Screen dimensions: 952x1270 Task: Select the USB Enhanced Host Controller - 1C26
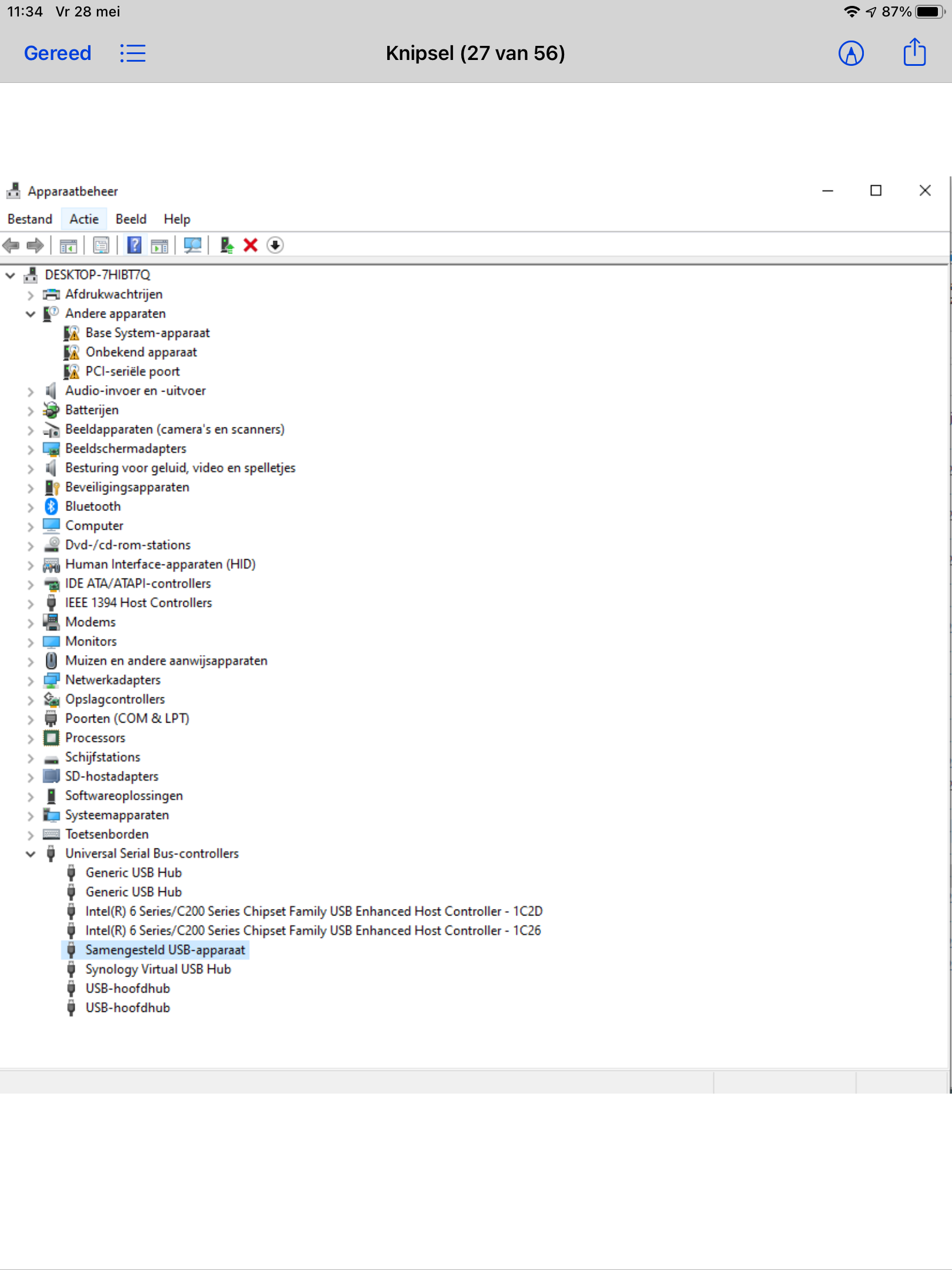[313, 931]
